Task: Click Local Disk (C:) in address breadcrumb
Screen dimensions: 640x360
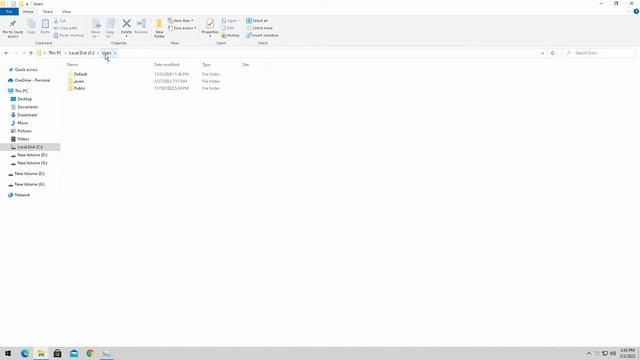Action: 81,53
